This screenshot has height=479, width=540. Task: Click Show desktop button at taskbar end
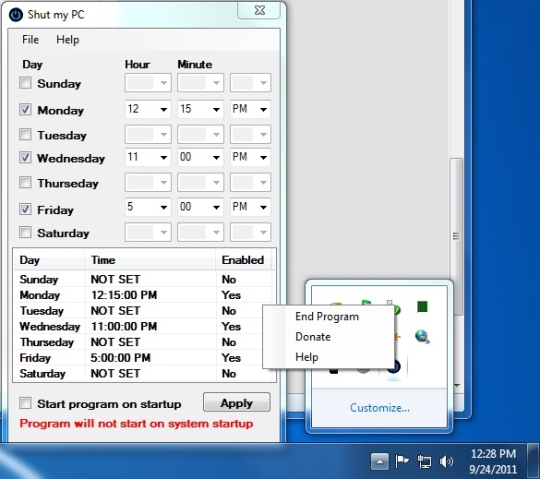(x=533, y=461)
